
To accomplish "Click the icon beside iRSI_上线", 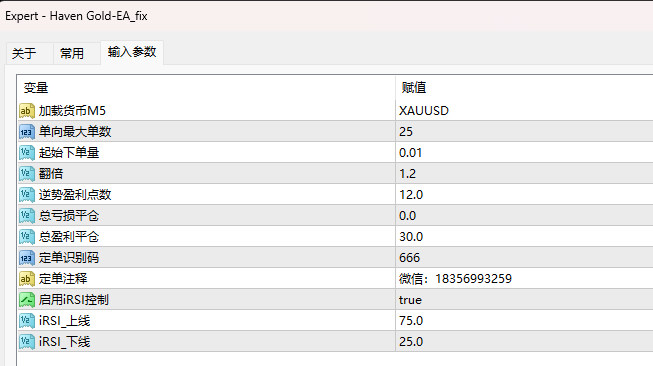I will click(27, 321).
